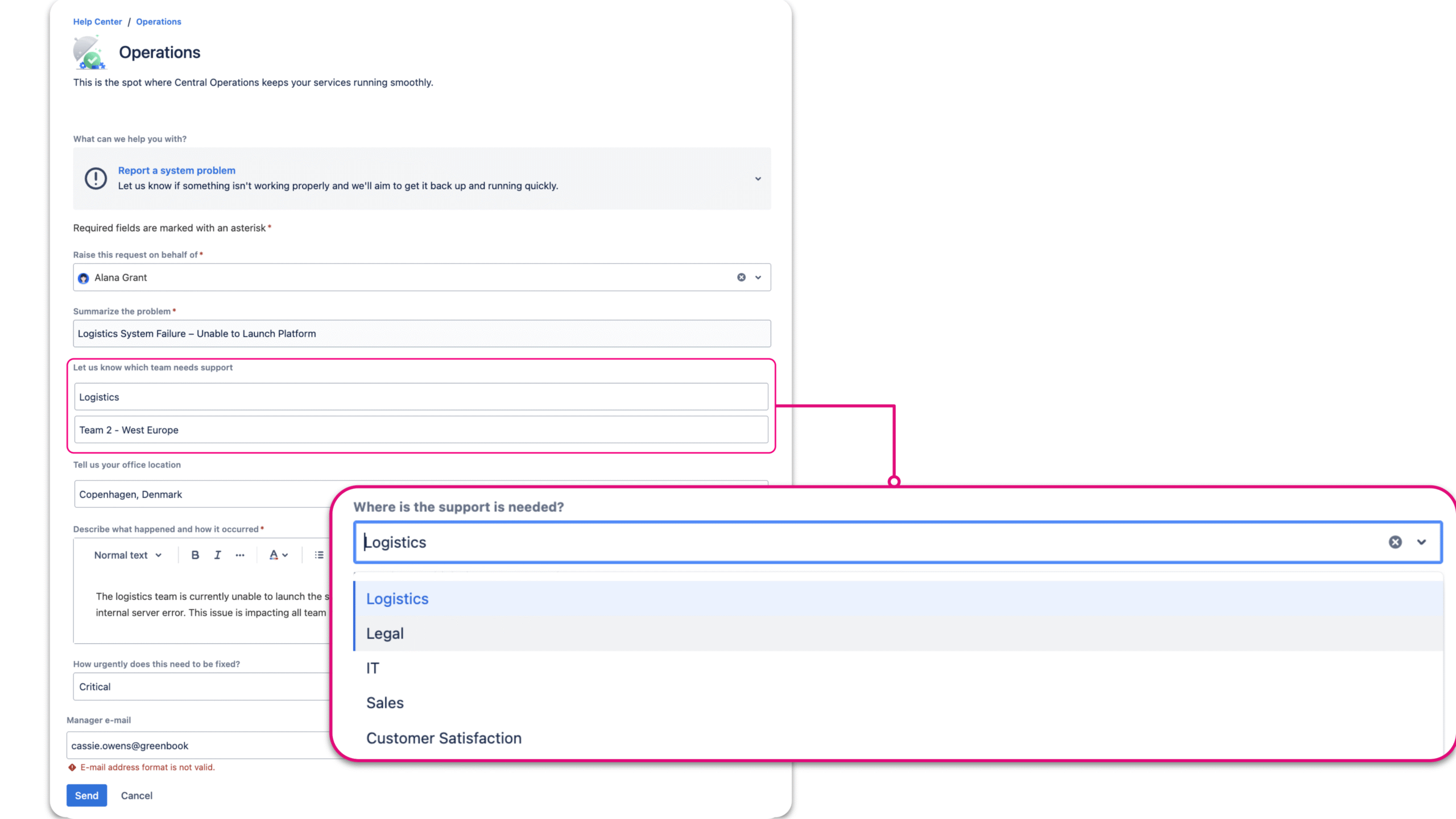The height and width of the screenshot is (819, 1456).
Task: Click the exclamation icon beside Report a system problem
Action: [96, 179]
